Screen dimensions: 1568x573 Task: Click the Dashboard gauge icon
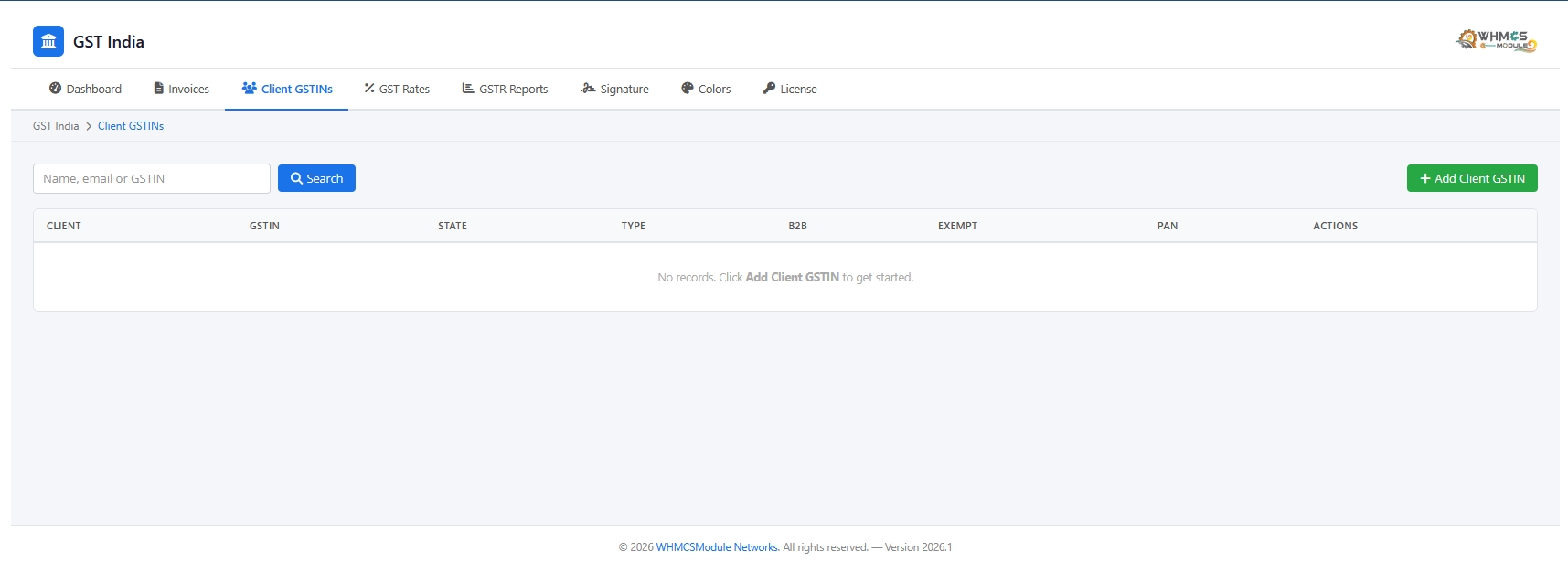pyautogui.click(x=55, y=89)
